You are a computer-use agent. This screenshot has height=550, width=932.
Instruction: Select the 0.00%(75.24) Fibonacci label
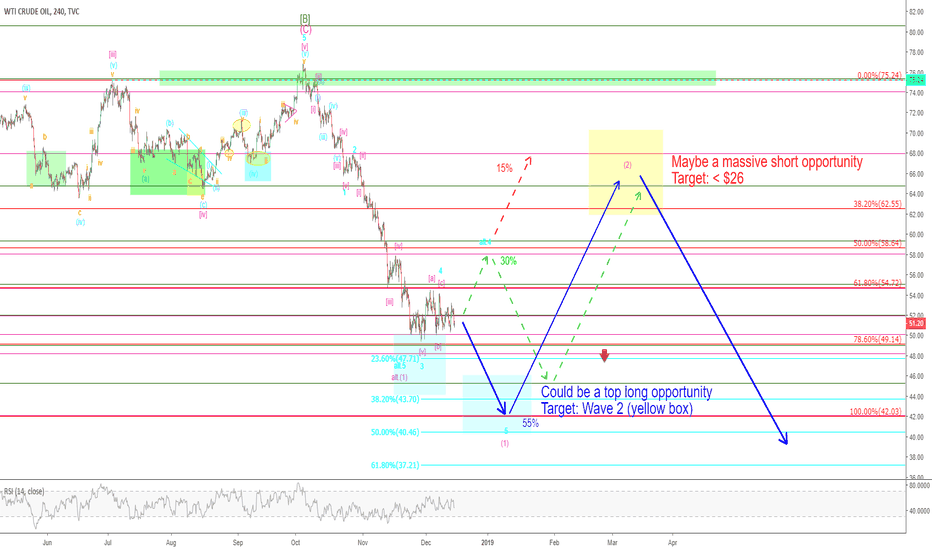click(x=879, y=76)
